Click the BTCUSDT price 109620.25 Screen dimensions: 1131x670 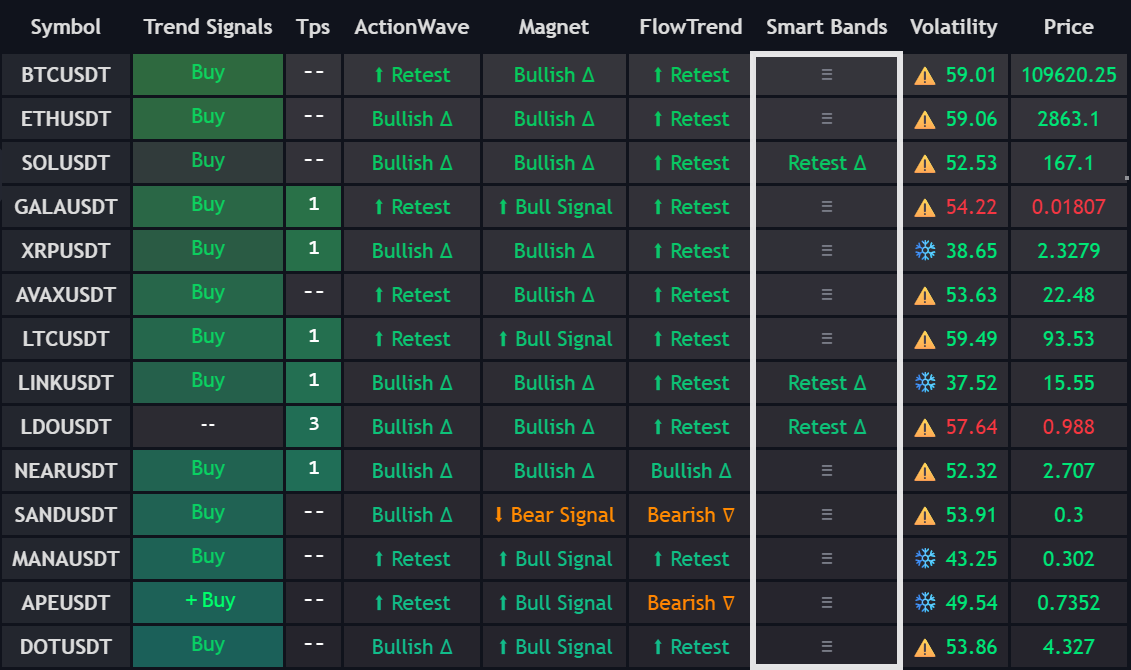[x=1068, y=75]
